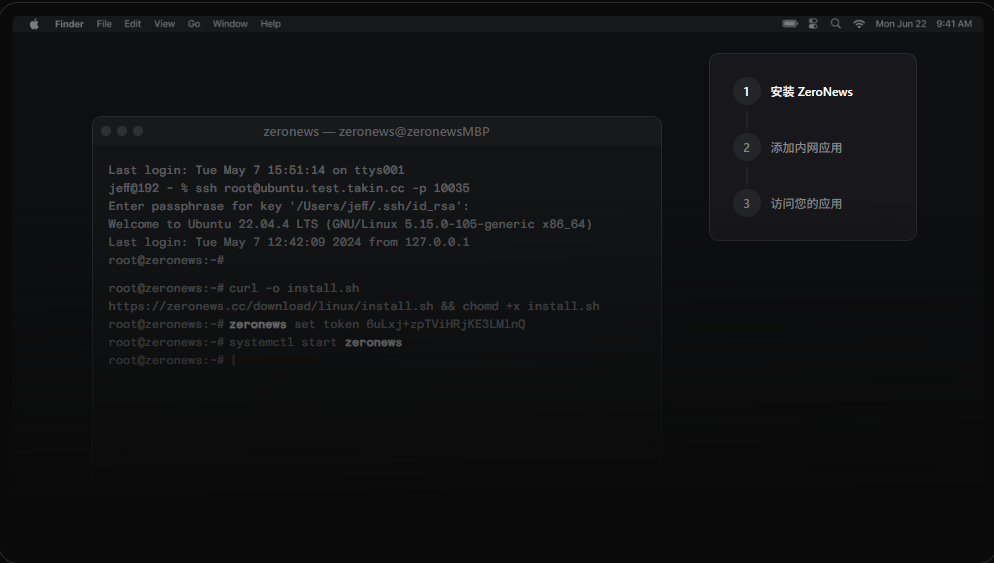The image size is (994, 563).
Task: Open the Go menu
Action: tap(194, 24)
